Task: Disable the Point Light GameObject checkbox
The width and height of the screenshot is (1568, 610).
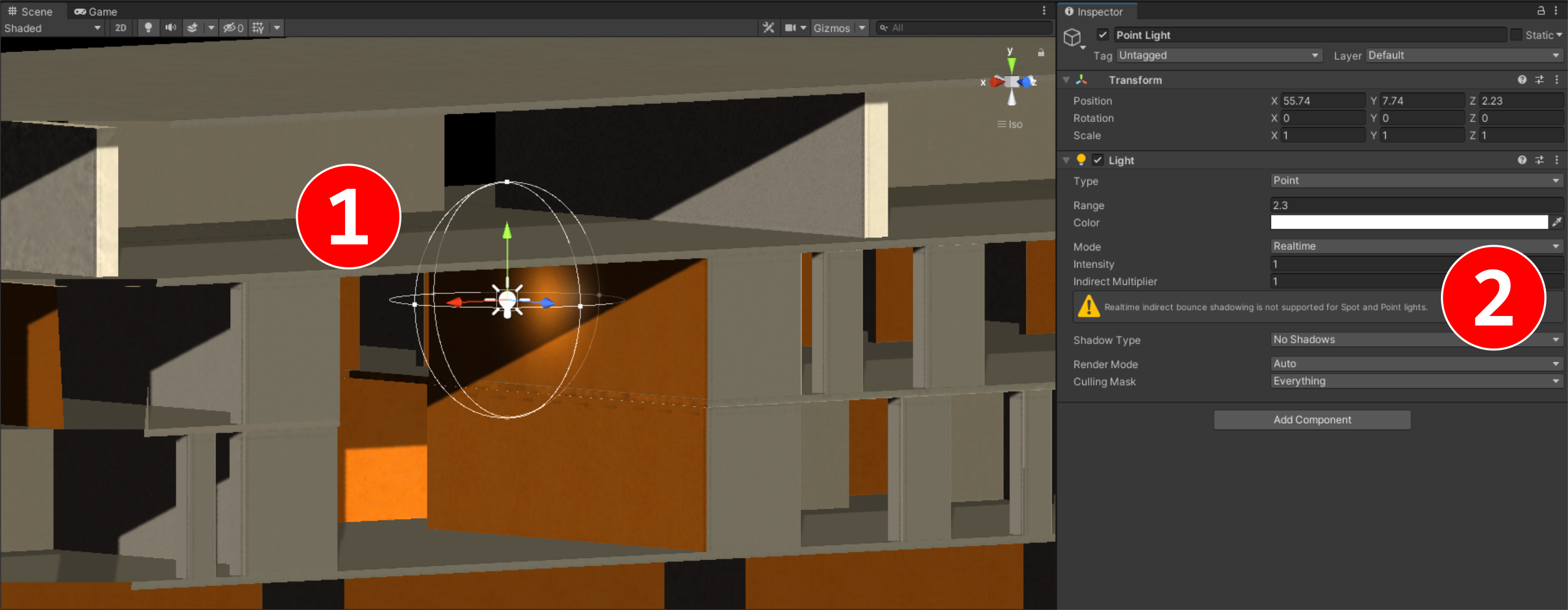Action: pos(1102,35)
